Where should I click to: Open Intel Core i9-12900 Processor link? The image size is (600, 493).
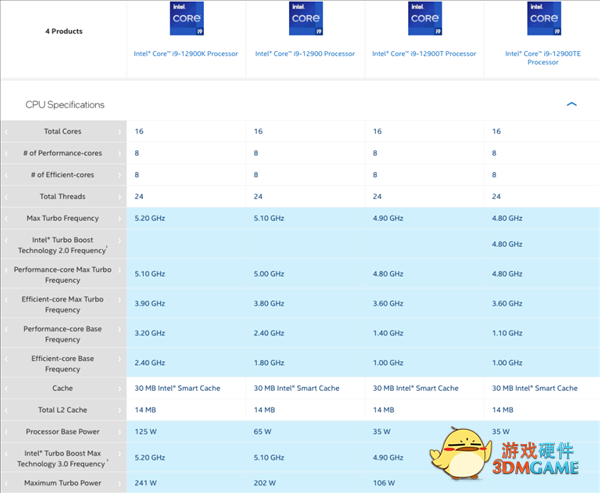point(305,54)
